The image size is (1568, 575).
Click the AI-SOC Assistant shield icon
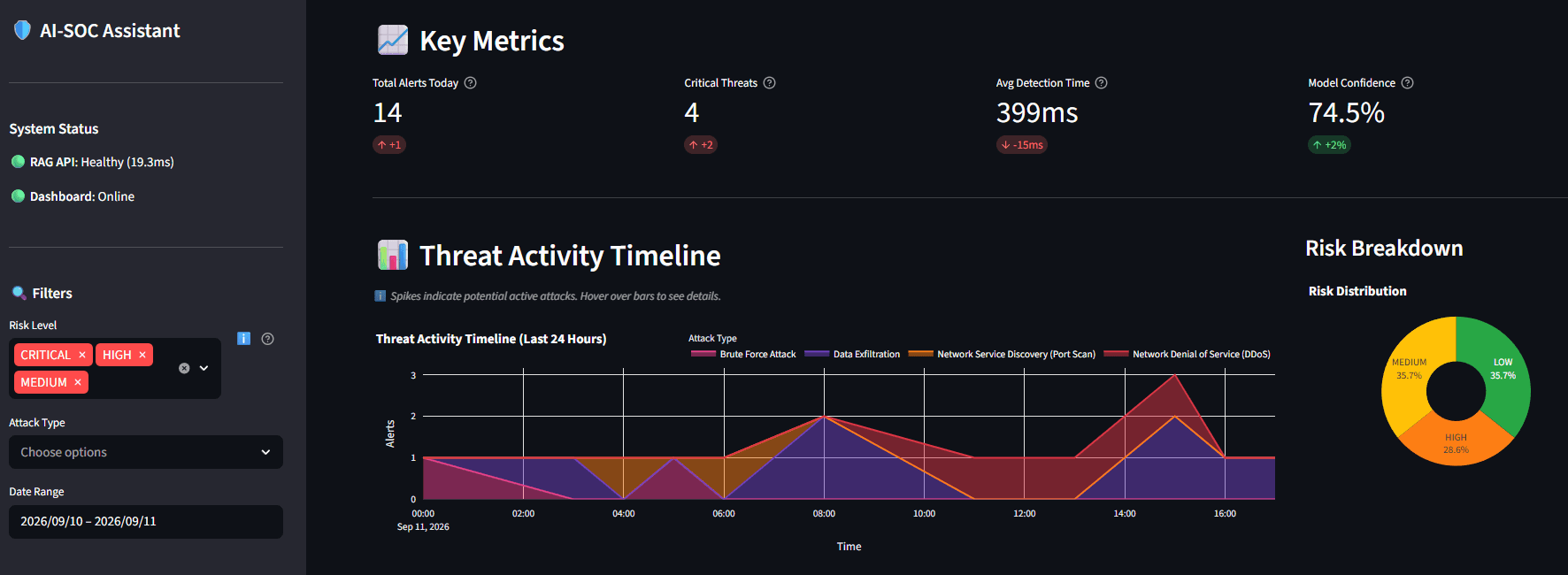22,30
